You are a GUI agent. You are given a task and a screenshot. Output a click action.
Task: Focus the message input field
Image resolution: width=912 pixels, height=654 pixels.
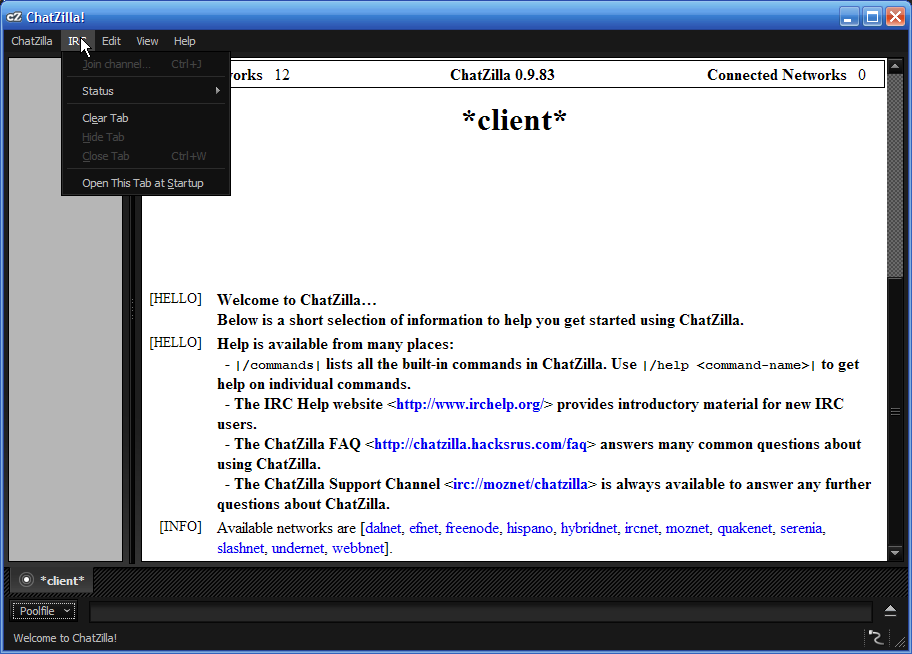[480, 612]
